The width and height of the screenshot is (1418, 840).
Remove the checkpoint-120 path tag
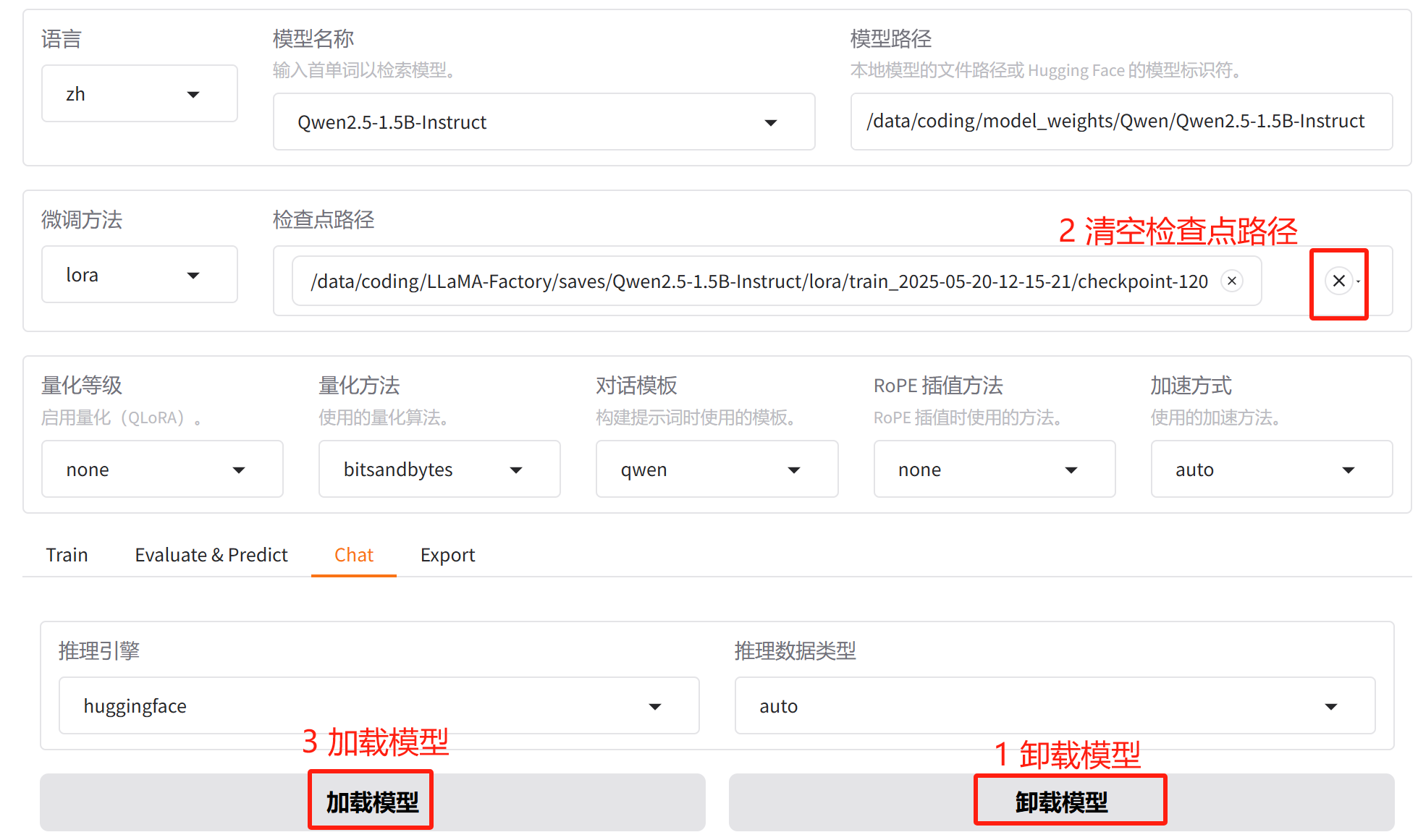[1231, 281]
